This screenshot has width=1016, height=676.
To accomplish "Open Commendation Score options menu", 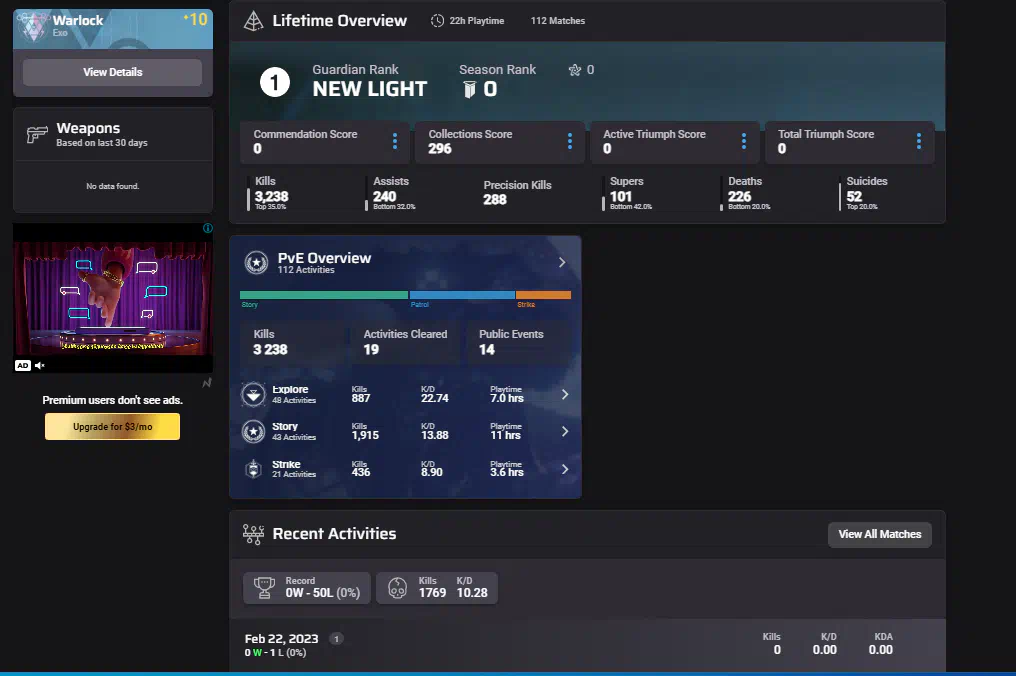I will point(395,142).
